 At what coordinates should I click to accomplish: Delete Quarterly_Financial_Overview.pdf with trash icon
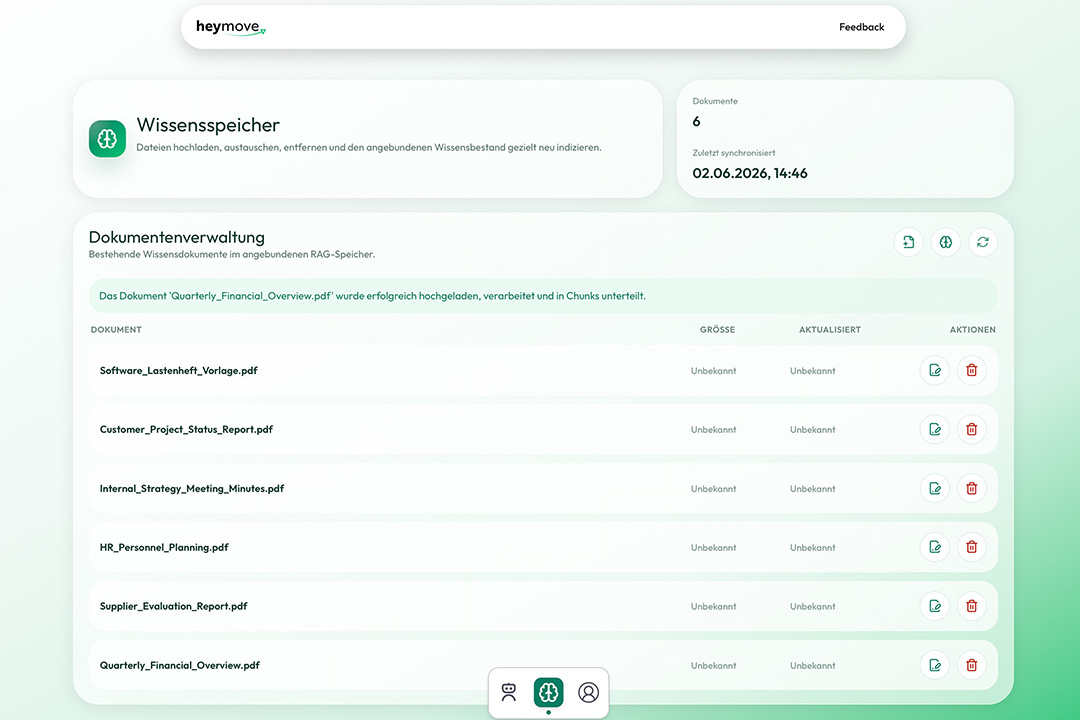click(x=972, y=665)
